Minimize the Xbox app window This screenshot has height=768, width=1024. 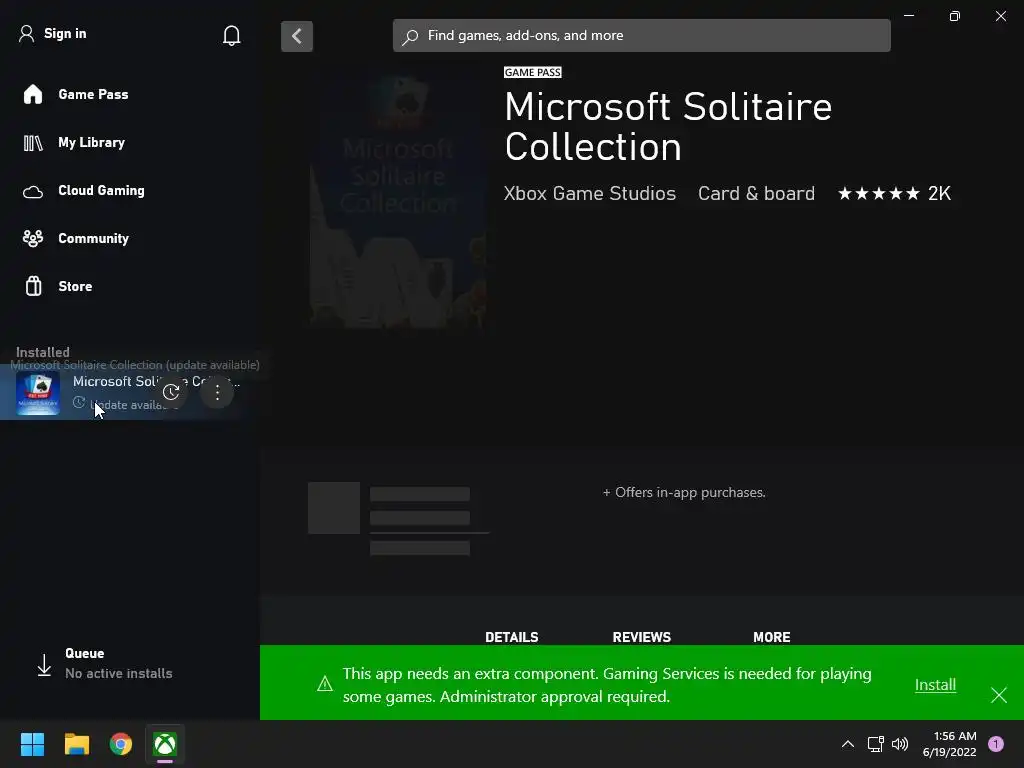(x=909, y=16)
